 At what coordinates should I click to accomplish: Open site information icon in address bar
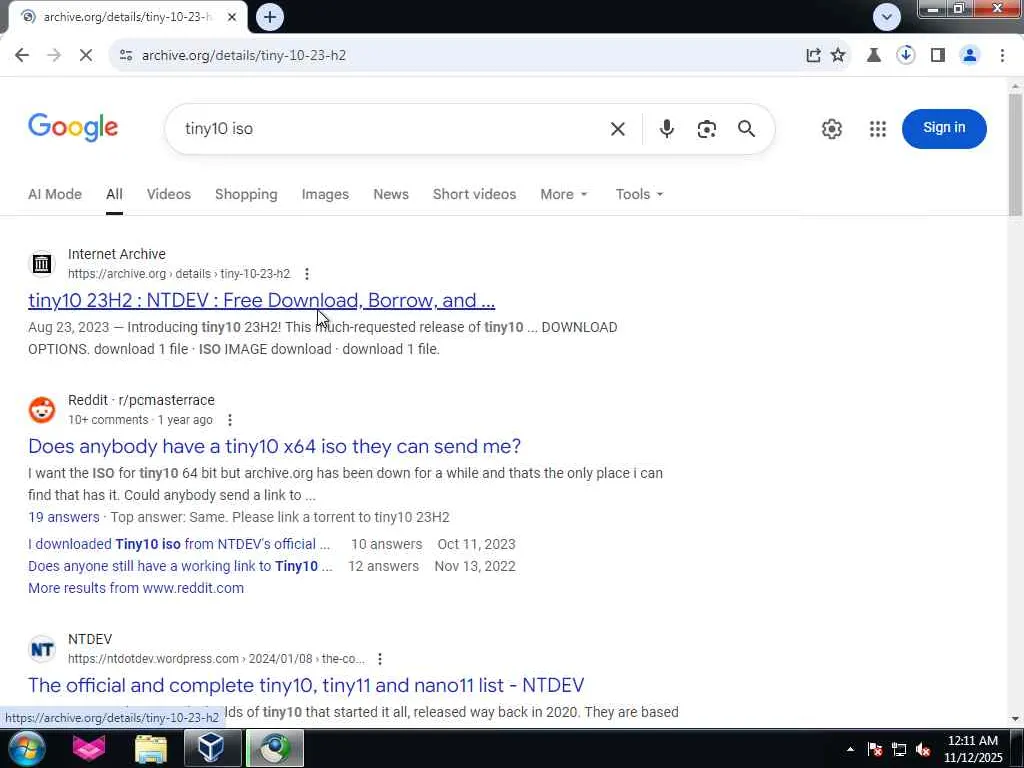tap(126, 56)
